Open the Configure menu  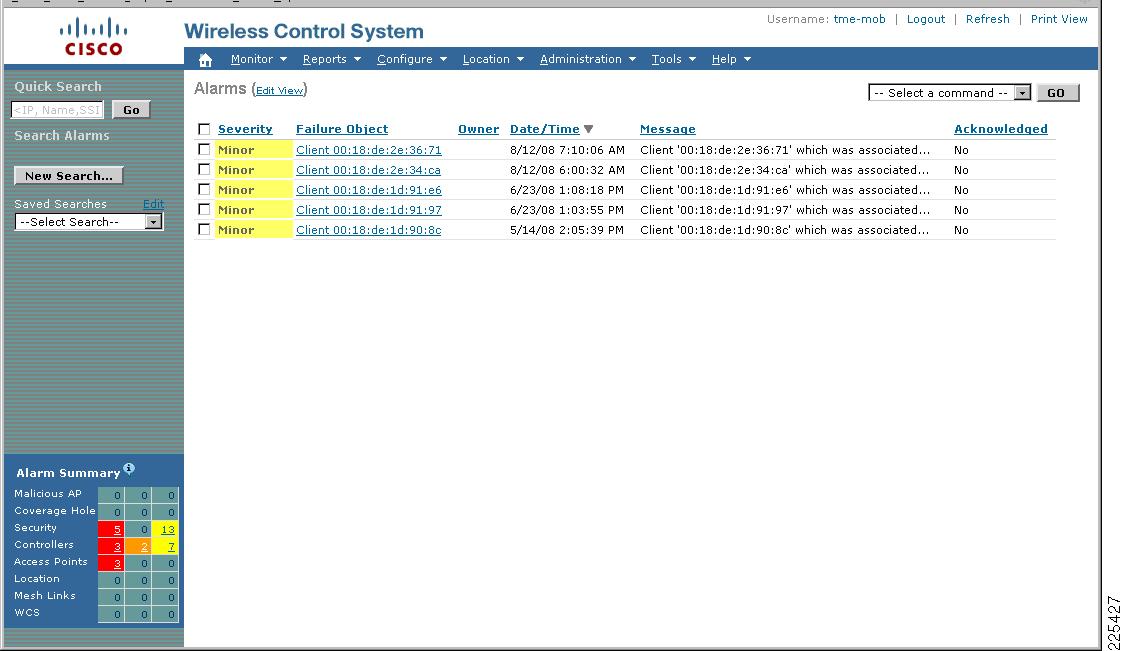pos(412,59)
